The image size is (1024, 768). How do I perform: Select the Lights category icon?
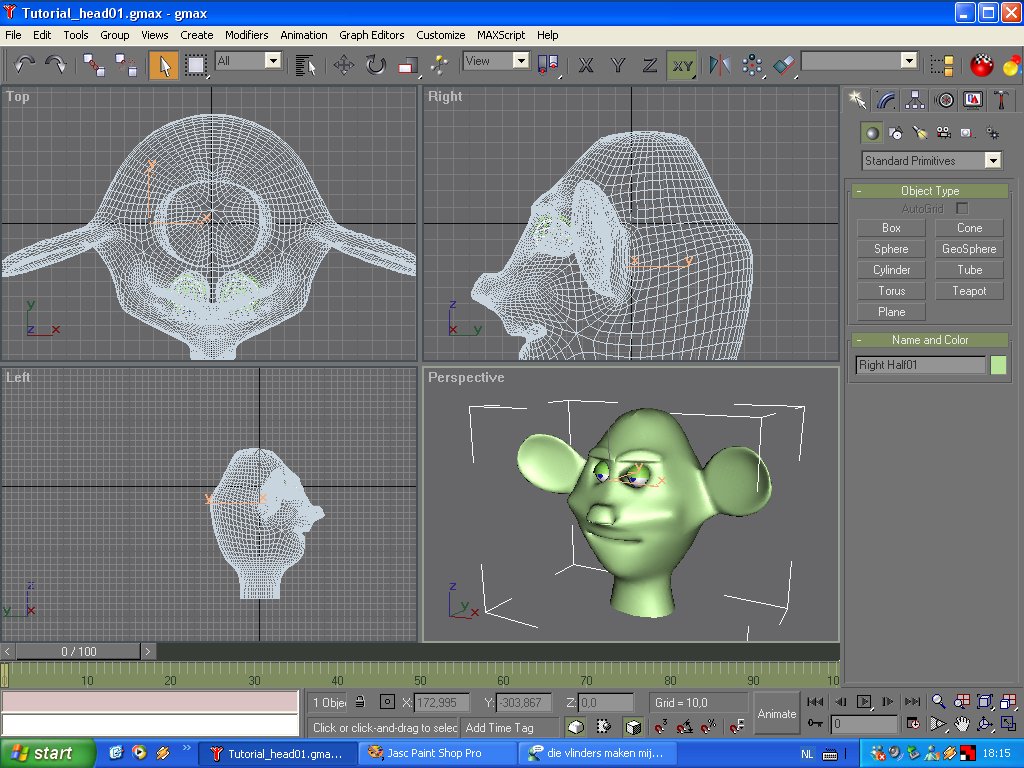tap(919, 133)
